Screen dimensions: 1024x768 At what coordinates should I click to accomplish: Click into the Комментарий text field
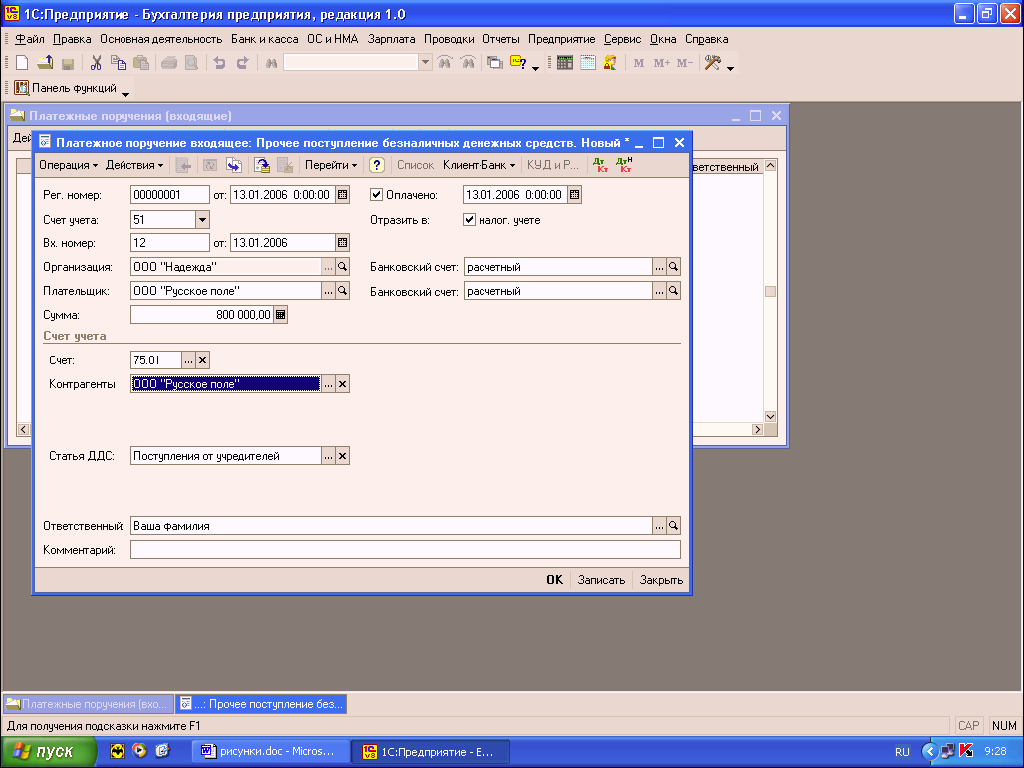click(x=405, y=550)
